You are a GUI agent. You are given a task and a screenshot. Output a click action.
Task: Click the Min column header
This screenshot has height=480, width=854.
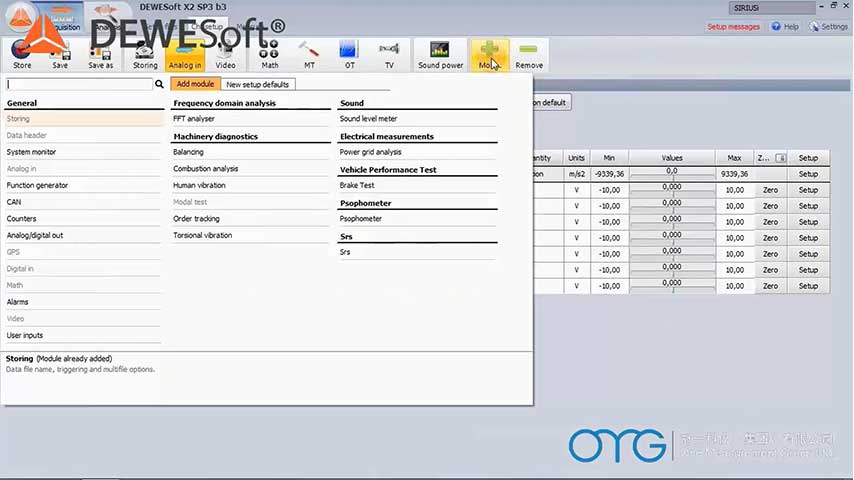pos(609,158)
